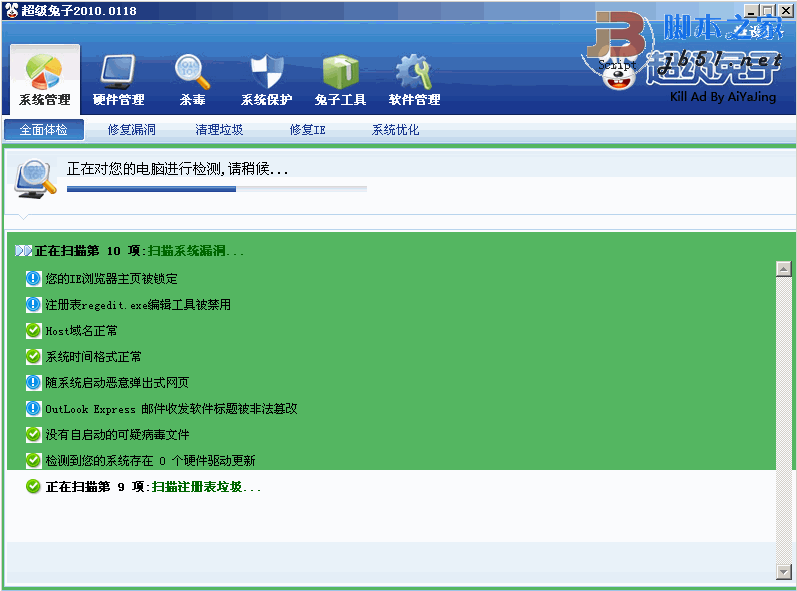Click check icon beside 硬件驱动更新 item
The width and height of the screenshot is (797, 591).
click(33, 460)
